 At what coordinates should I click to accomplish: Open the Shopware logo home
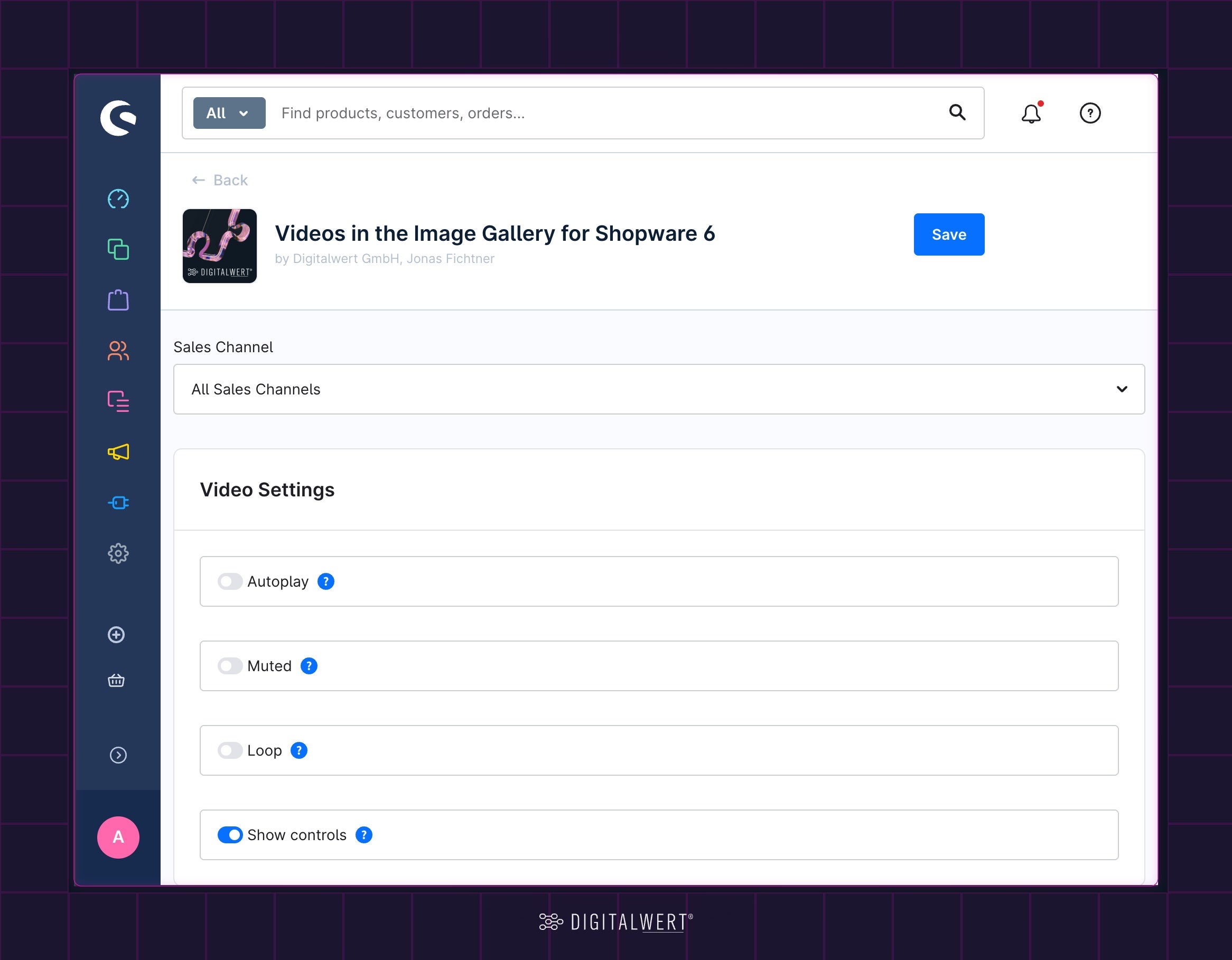pyautogui.click(x=118, y=118)
